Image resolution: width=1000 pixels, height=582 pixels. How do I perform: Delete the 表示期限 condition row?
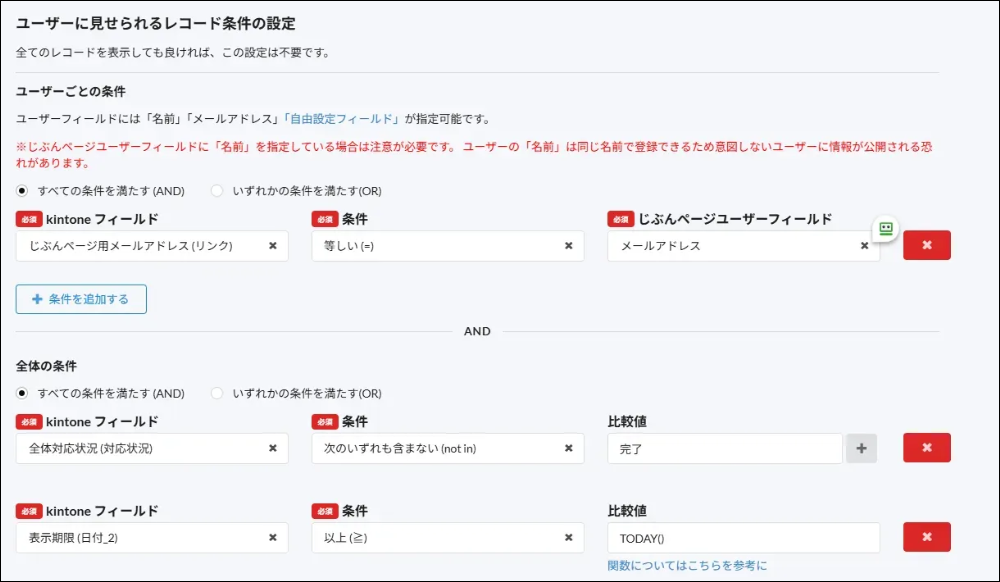pos(926,538)
